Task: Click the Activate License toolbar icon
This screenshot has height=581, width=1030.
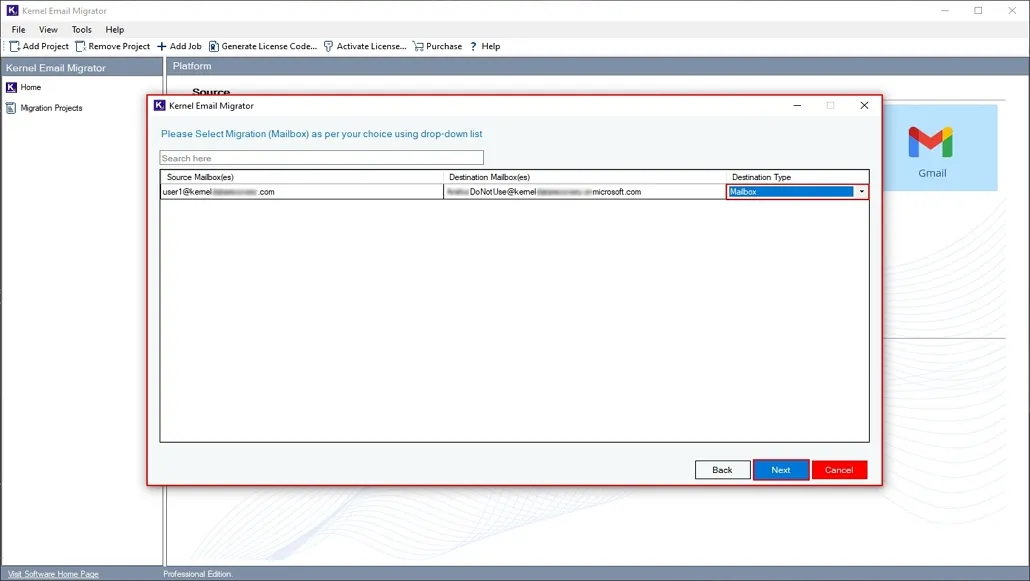Action: tap(329, 46)
